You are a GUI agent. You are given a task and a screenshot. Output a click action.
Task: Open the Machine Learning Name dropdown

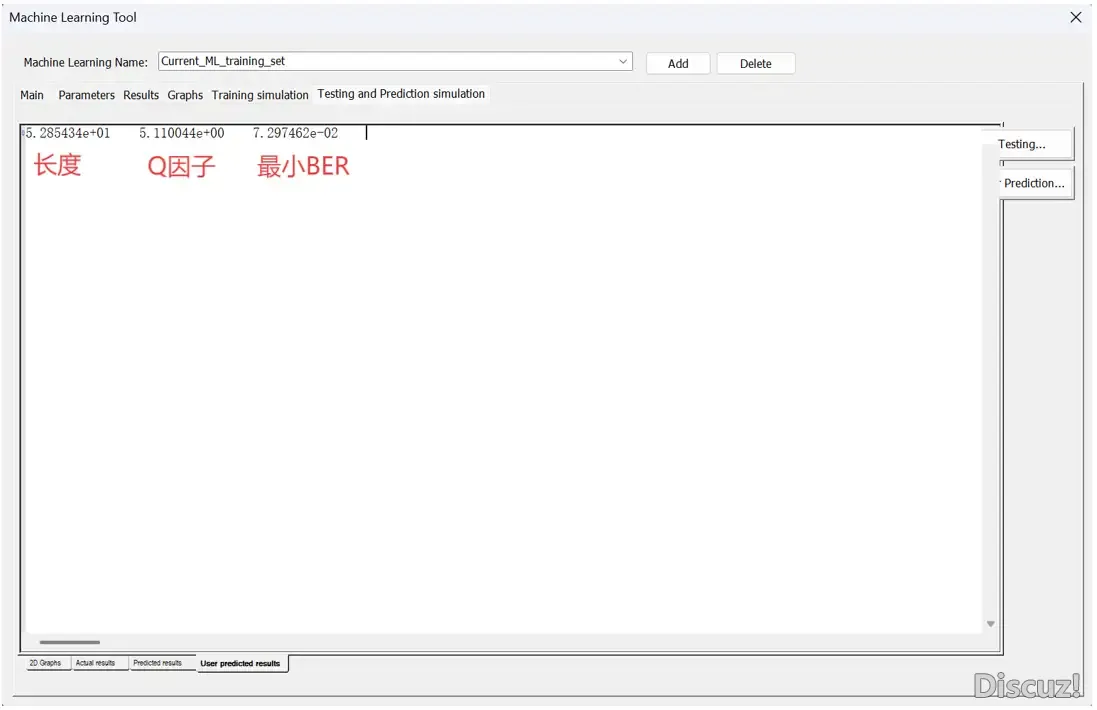(x=623, y=62)
